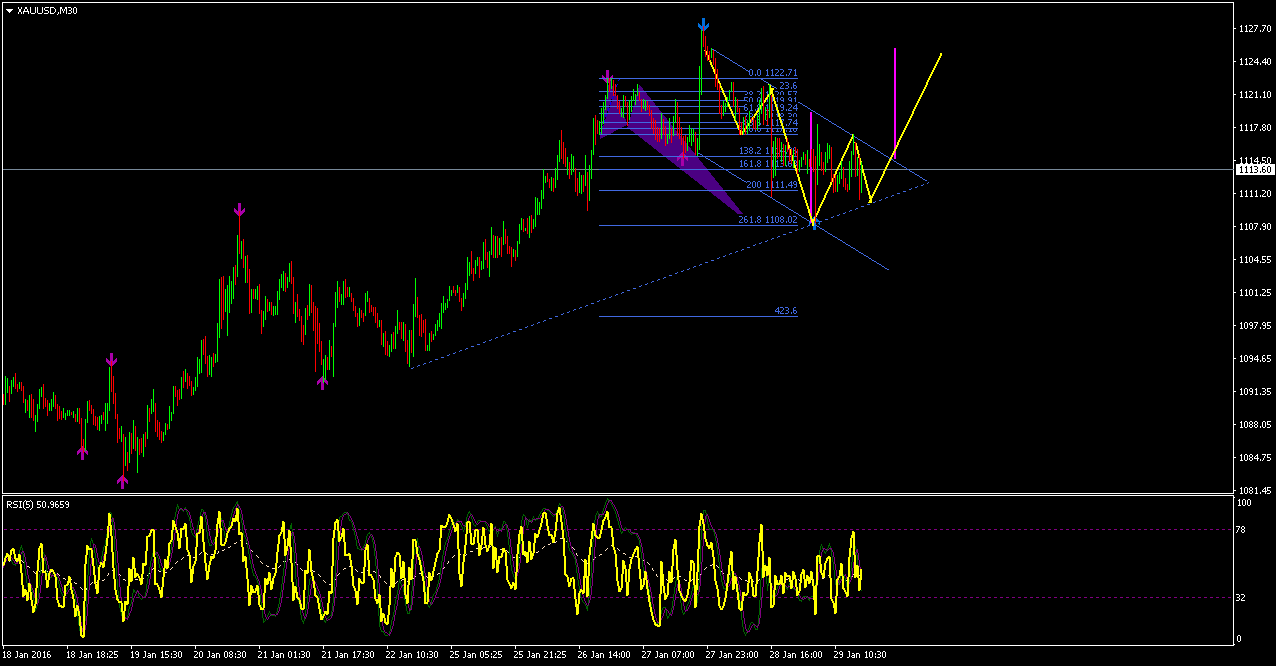Click the Fibonacci label 200 1111.49
The image size is (1276, 666).
click(x=772, y=185)
